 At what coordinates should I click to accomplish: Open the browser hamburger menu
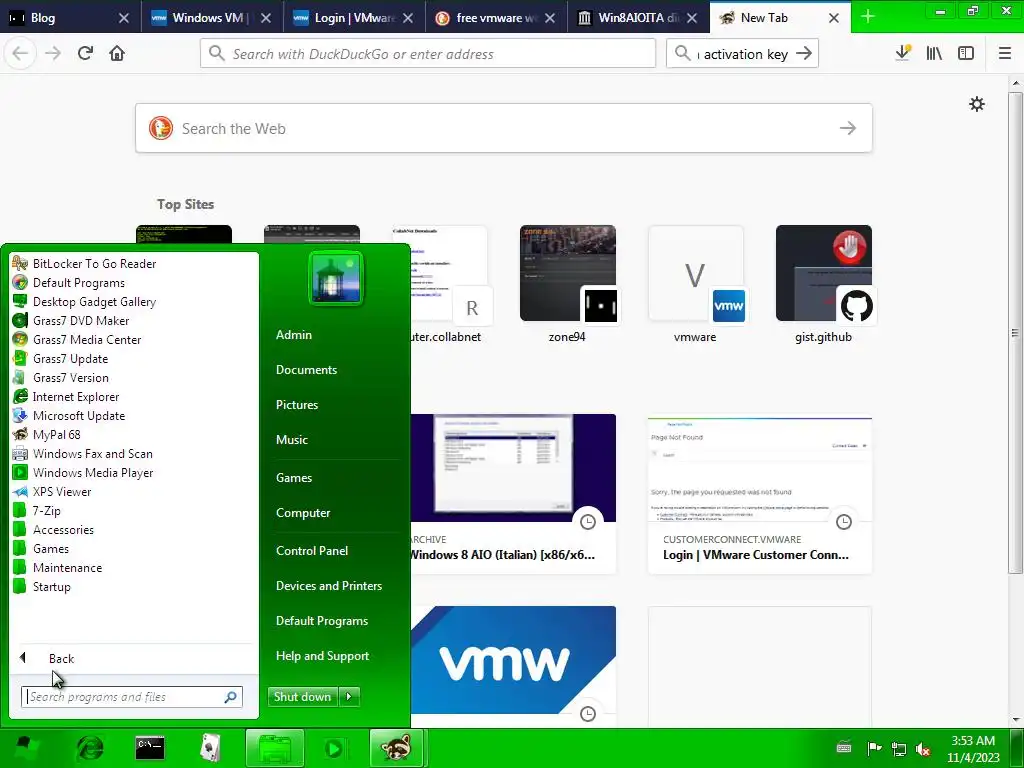(x=1005, y=53)
